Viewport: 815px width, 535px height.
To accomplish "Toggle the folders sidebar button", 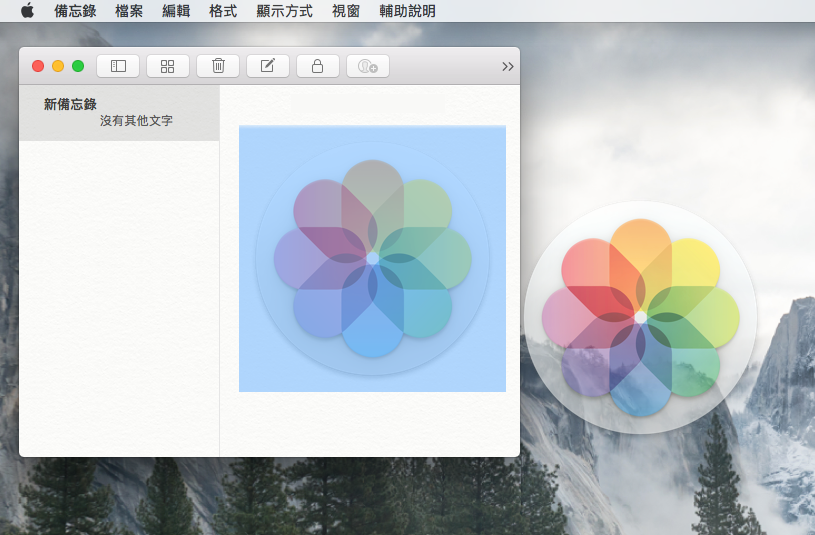I will pyautogui.click(x=118, y=66).
